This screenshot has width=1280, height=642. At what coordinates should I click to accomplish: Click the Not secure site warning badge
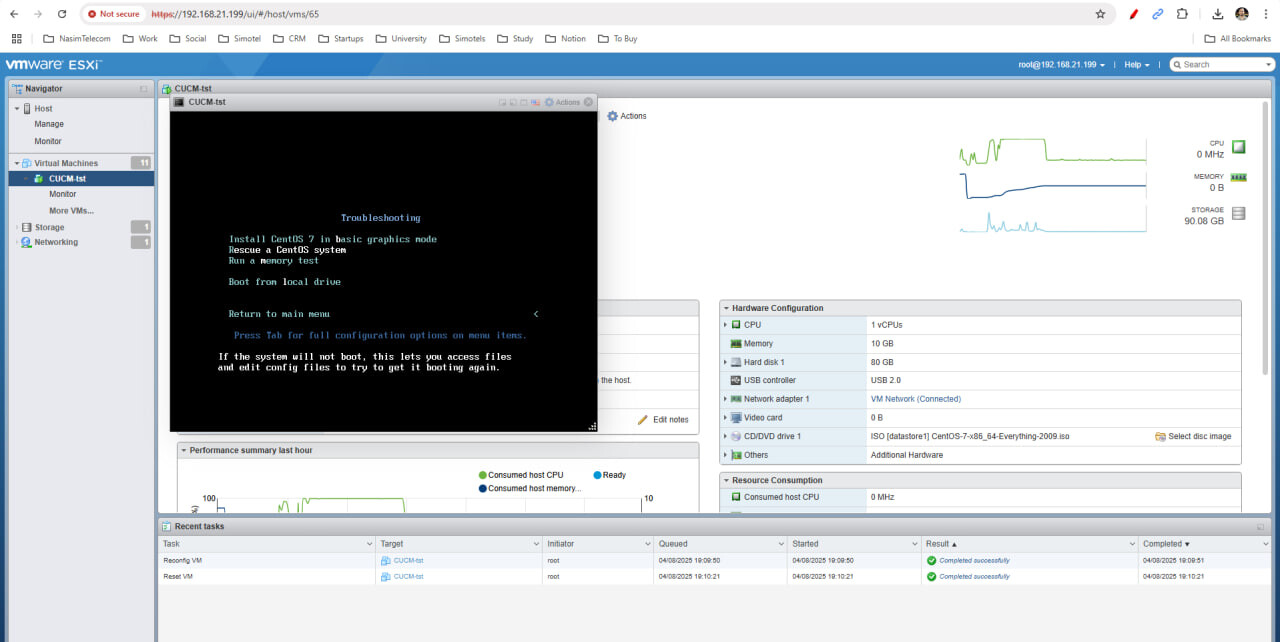point(113,14)
